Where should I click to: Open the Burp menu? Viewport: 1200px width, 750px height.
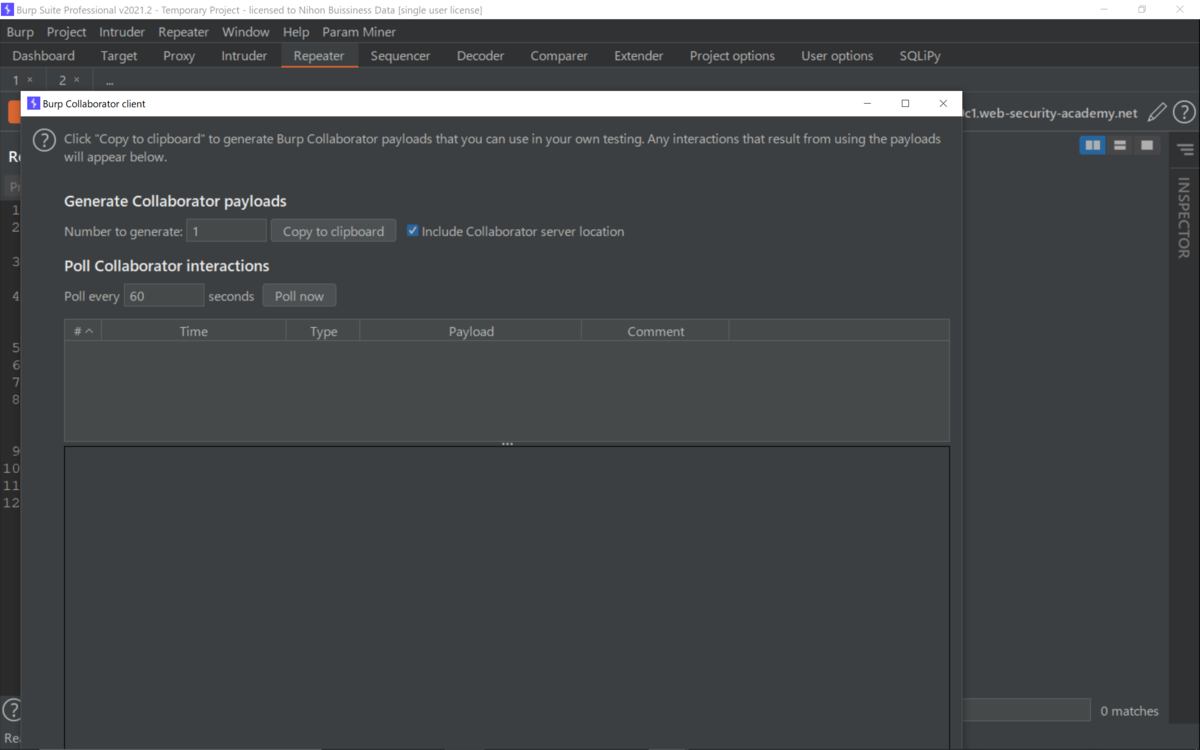point(20,32)
